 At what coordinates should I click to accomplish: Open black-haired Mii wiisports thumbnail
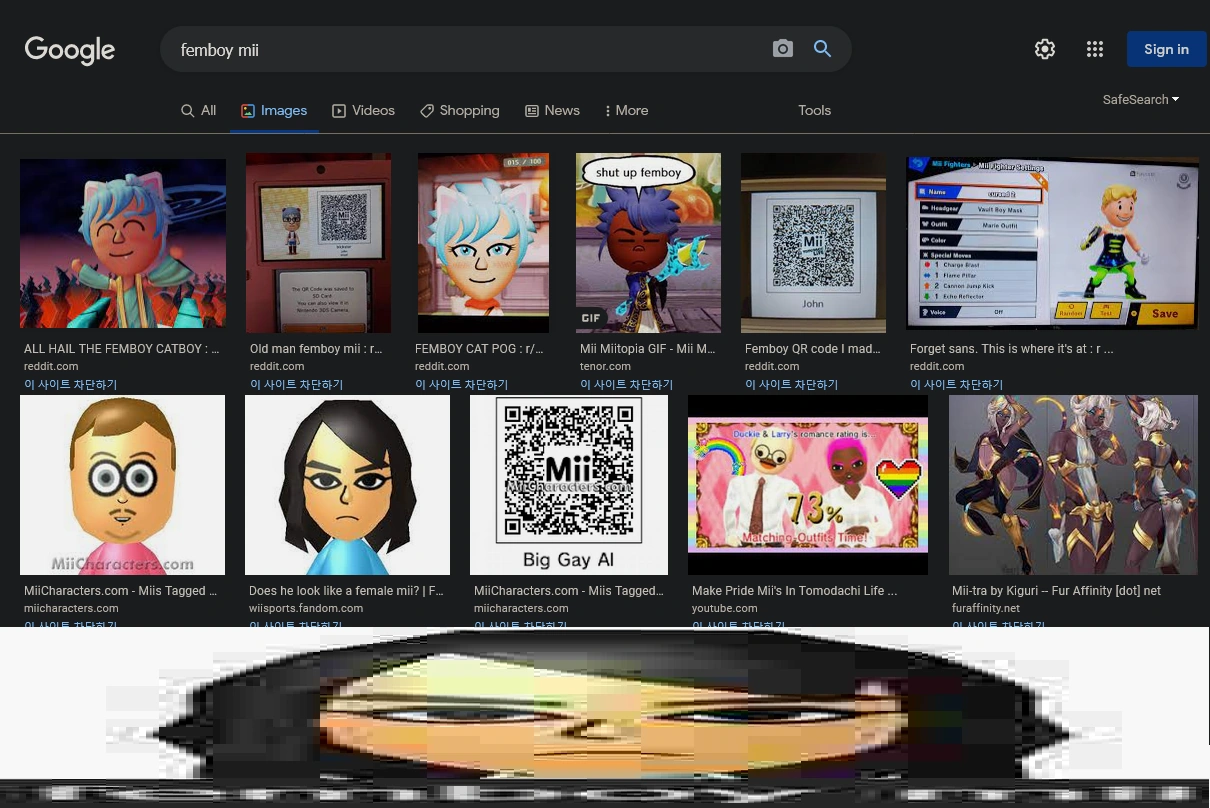[347, 485]
